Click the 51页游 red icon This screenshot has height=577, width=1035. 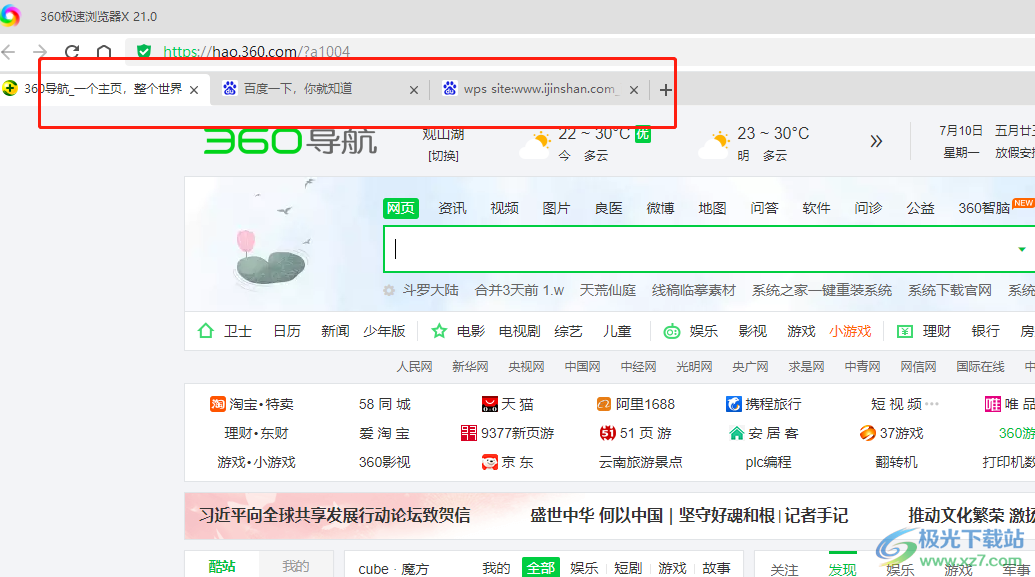[607, 433]
